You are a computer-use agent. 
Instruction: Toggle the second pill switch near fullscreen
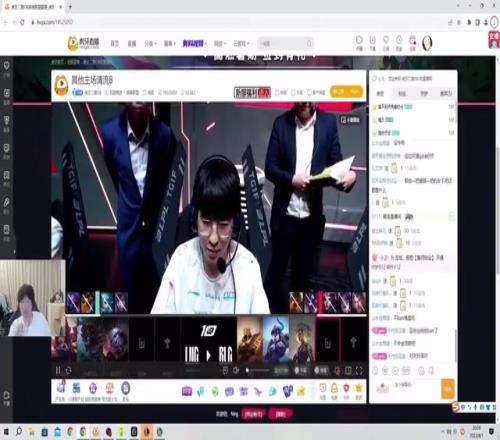click(x=321, y=370)
